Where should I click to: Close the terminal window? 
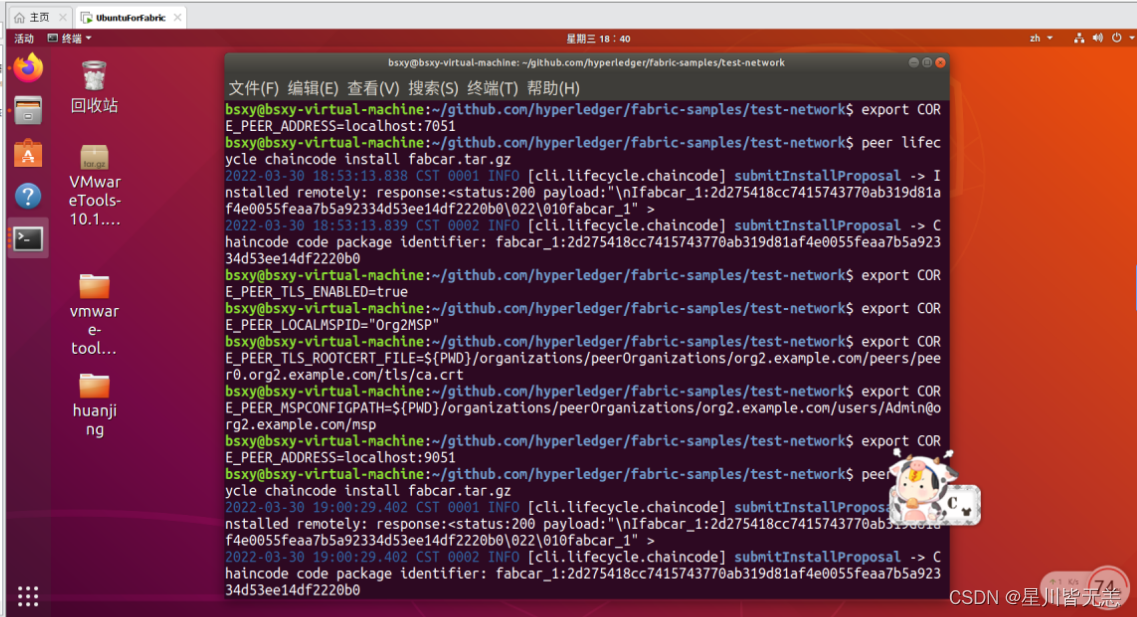click(x=940, y=62)
